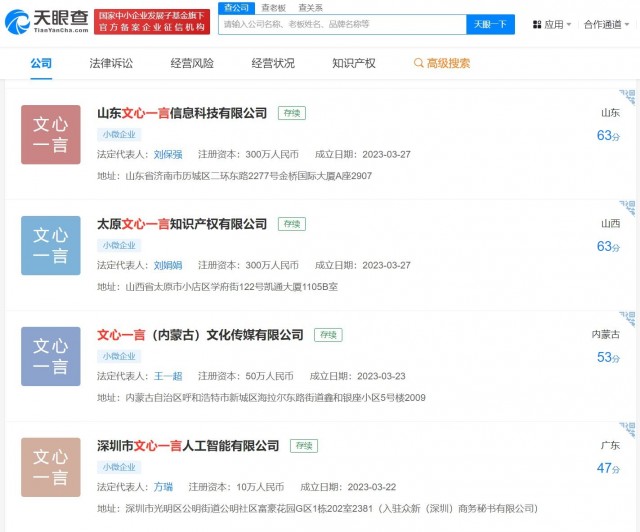The width and height of the screenshot is (640, 532).
Task: Click the address 山西省太原市小店区学府街122号
Action: (x=231, y=287)
